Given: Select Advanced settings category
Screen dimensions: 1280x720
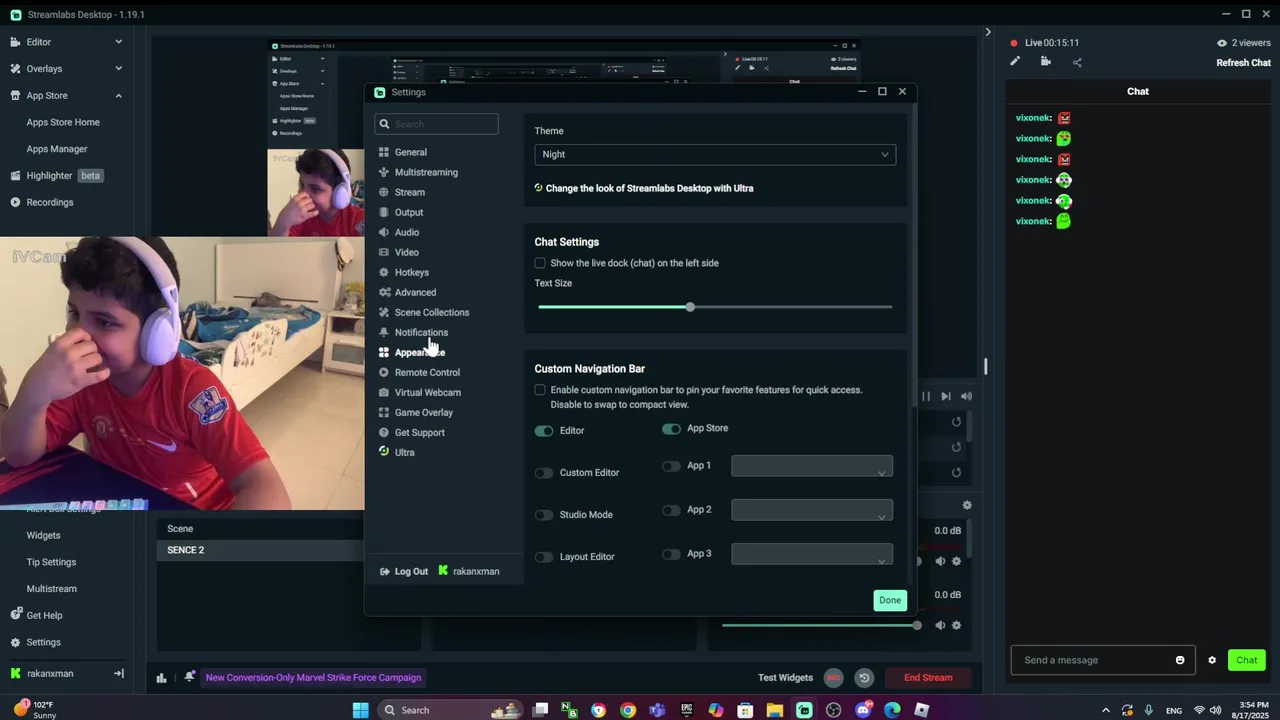Looking at the screenshot, I should click(407, 292).
